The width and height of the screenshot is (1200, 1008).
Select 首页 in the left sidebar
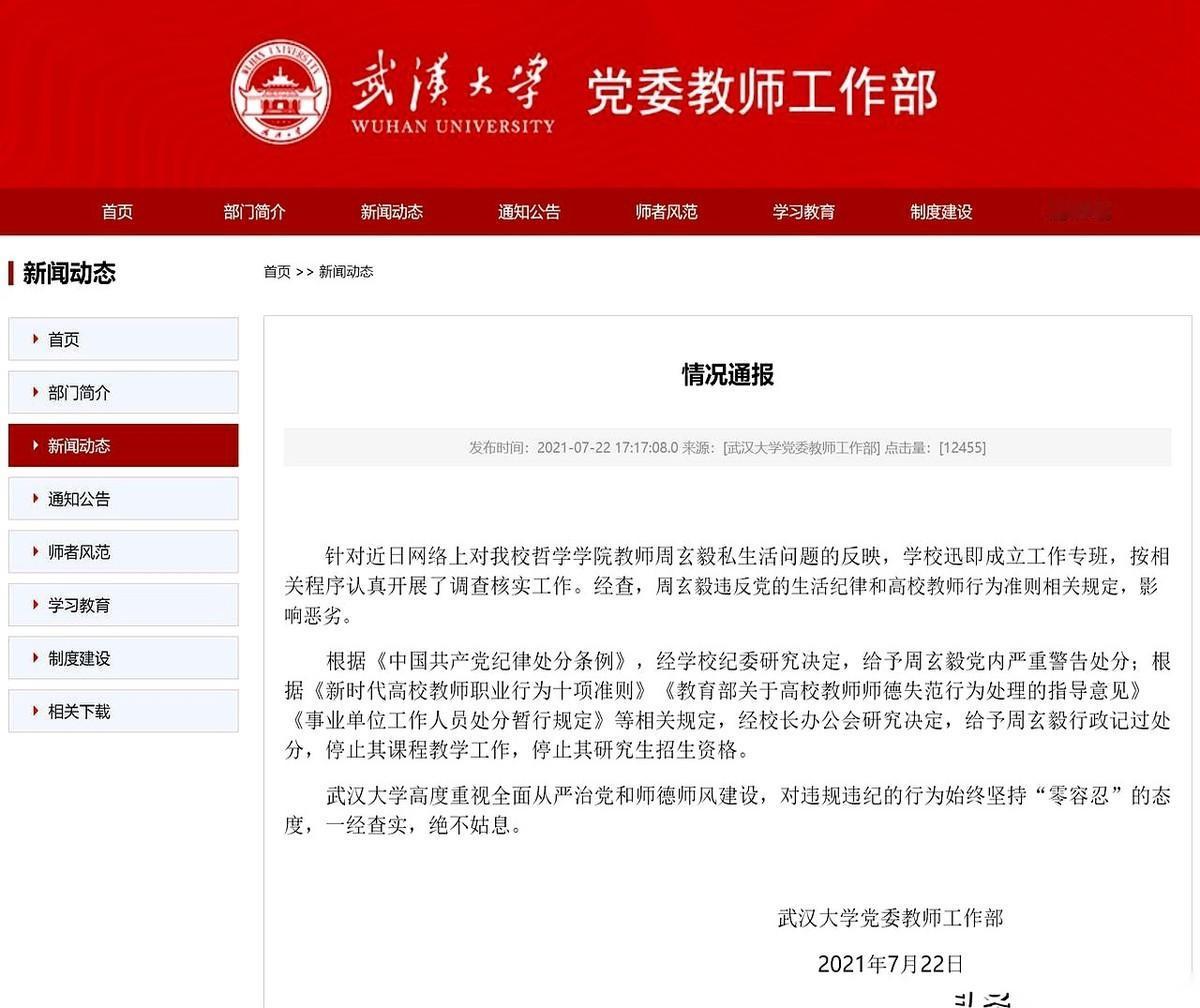coord(123,339)
